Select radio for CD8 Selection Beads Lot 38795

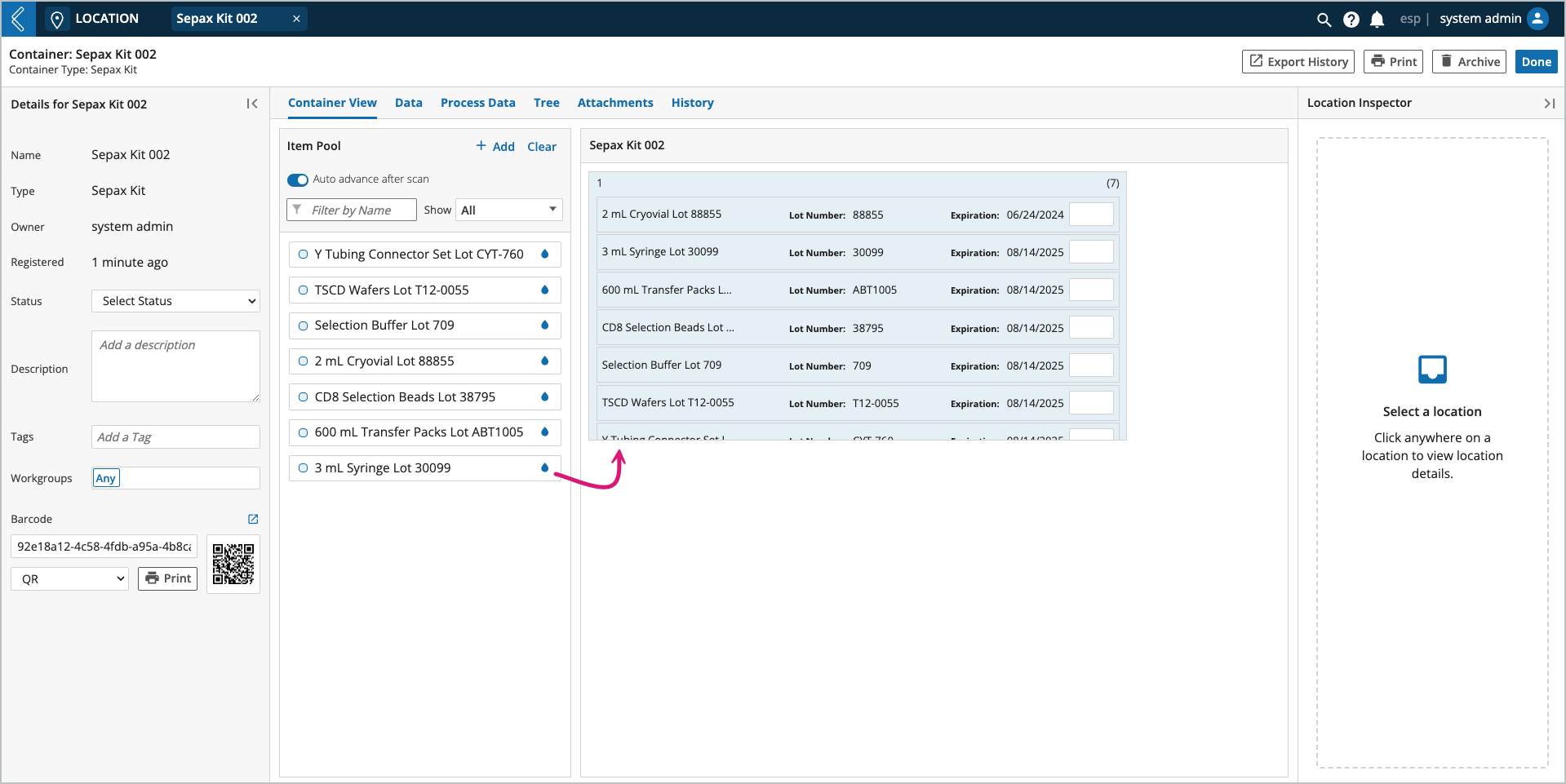(303, 396)
